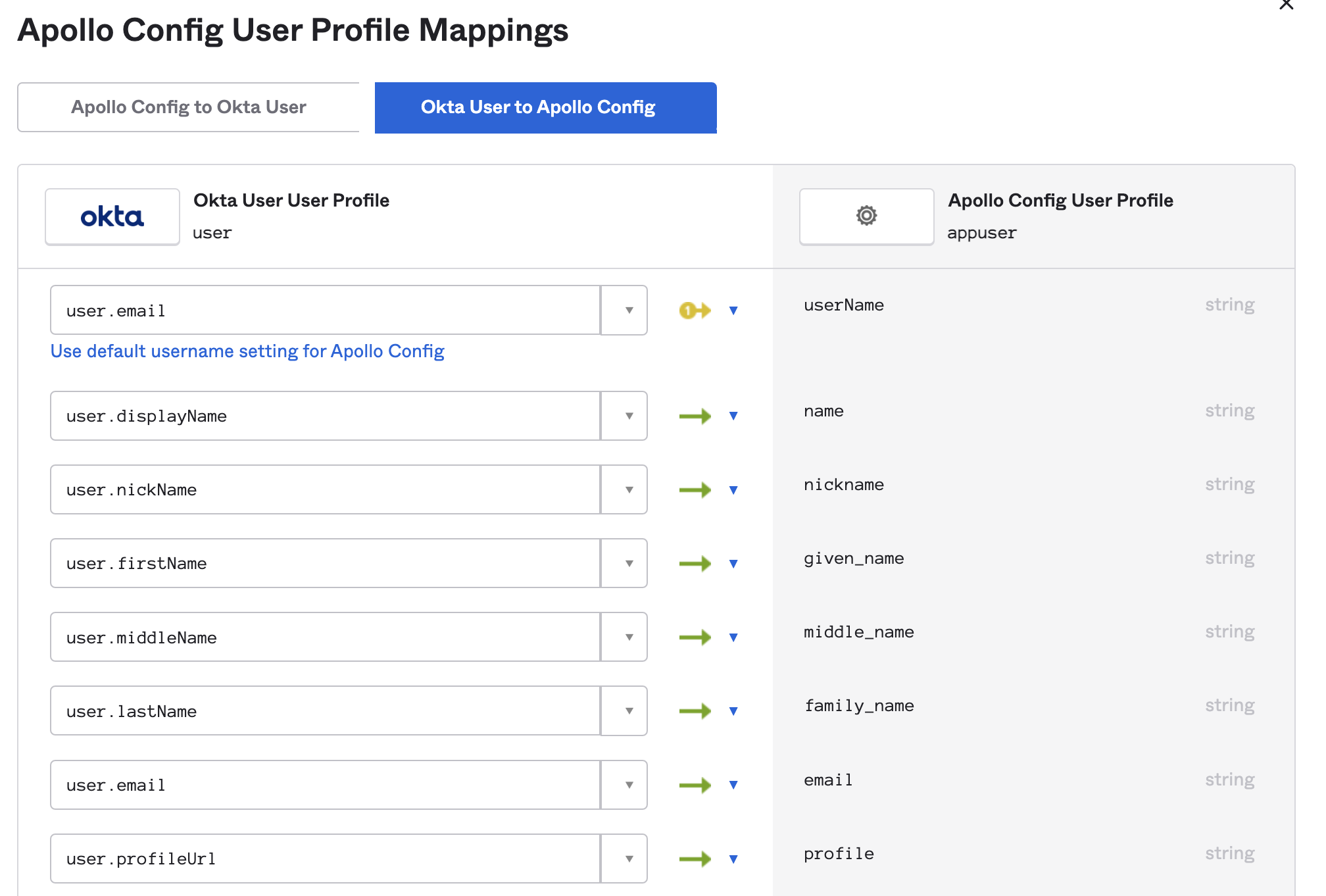Open blue mapping-type menu for userName row

(733, 311)
